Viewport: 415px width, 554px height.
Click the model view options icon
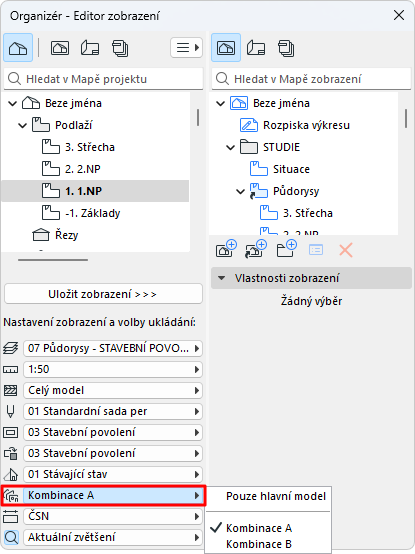click(x=11, y=432)
